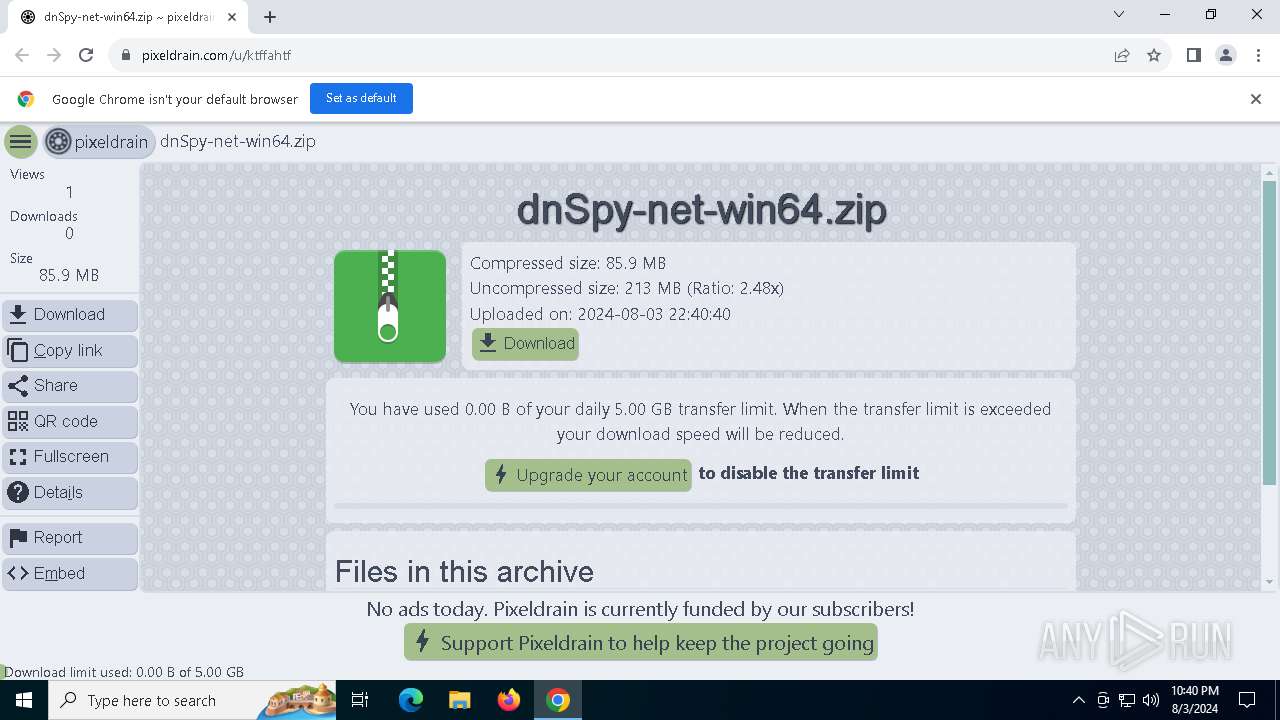The width and height of the screenshot is (1280, 720).
Task: Click Upgrade your account button
Action: pyautogui.click(x=588, y=475)
